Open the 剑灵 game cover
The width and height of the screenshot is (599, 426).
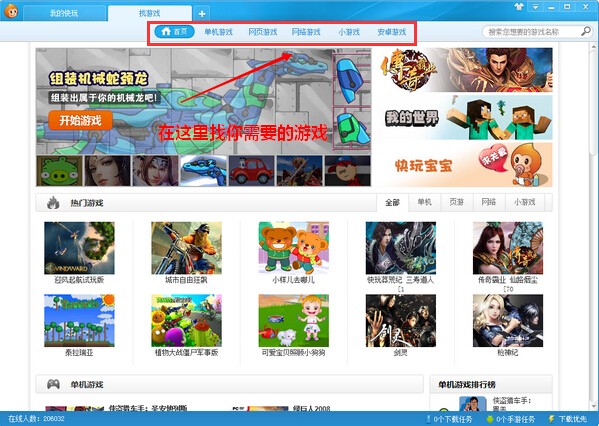pos(401,321)
